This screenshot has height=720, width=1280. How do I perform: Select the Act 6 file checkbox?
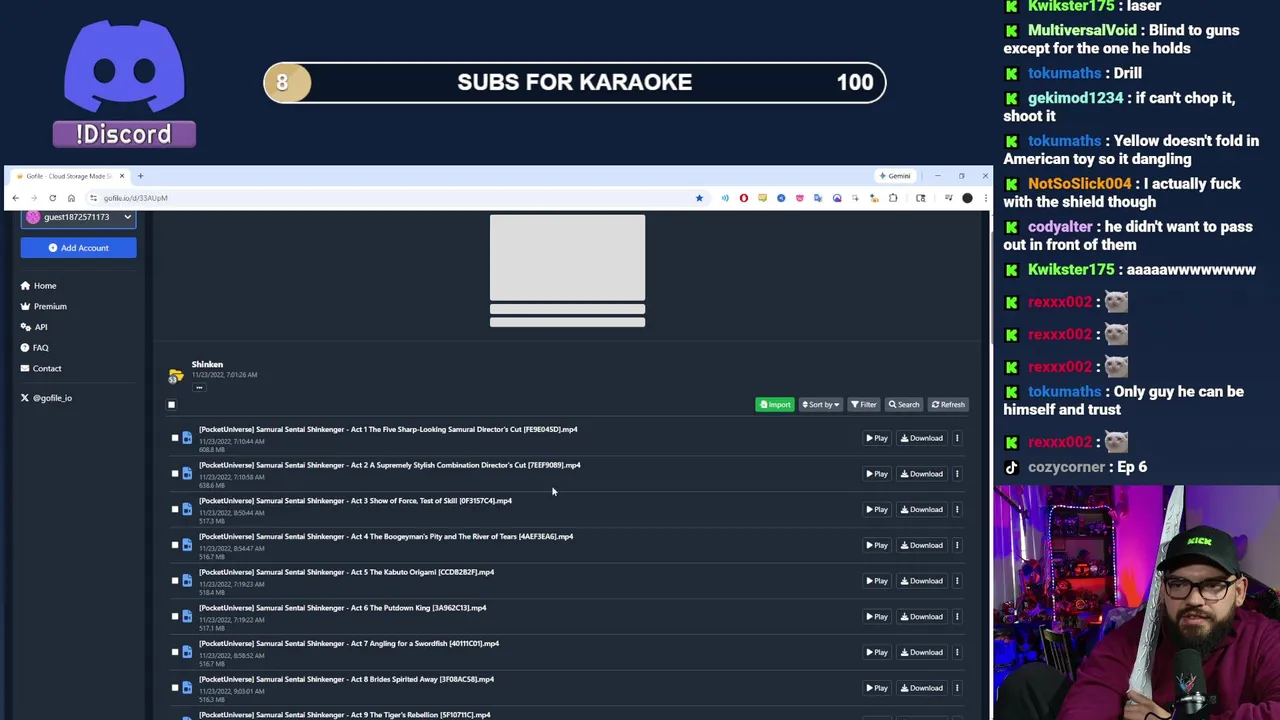175,616
